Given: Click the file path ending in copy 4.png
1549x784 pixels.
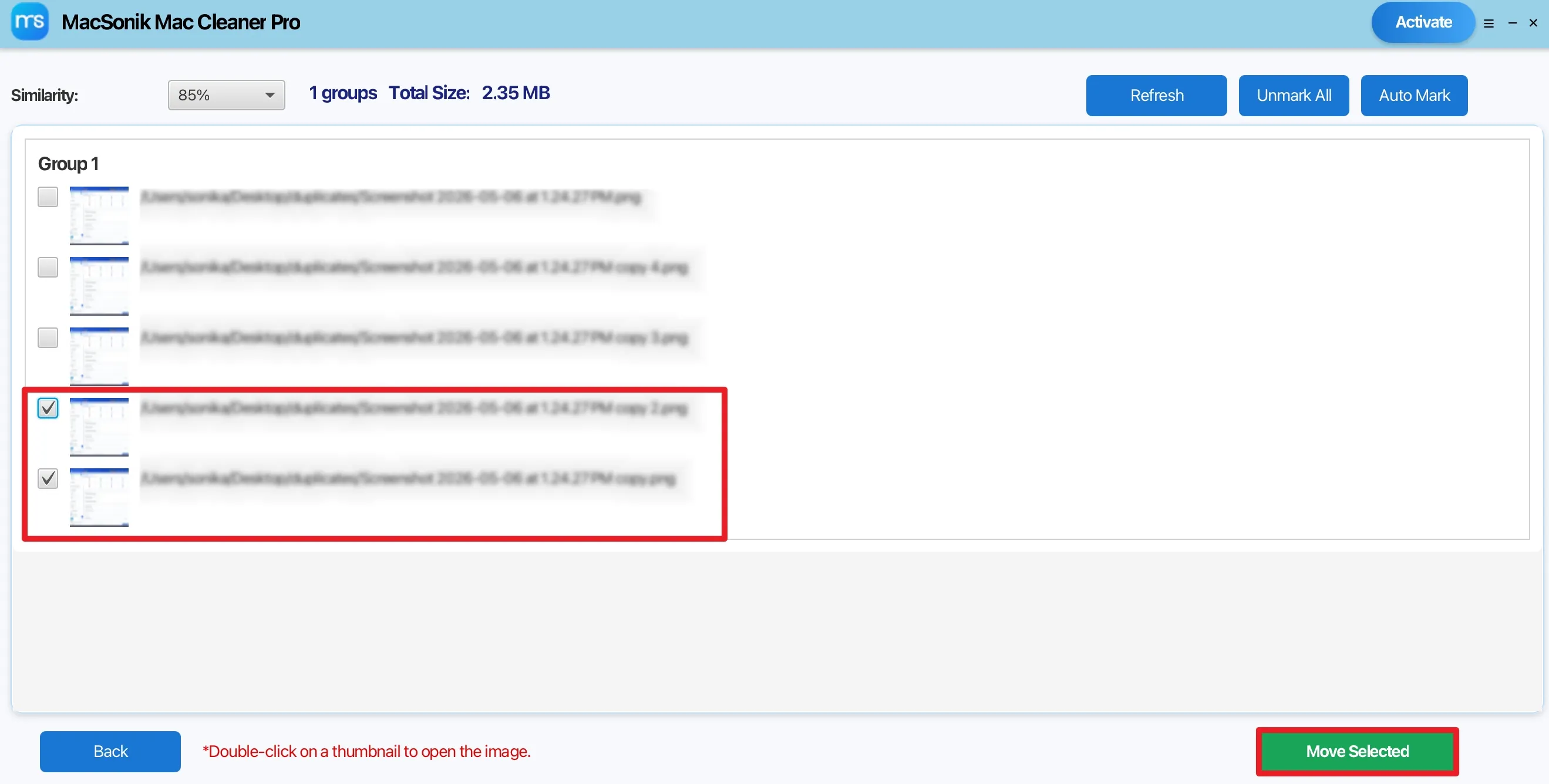Looking at the screenshot, I should pos(415,268).
